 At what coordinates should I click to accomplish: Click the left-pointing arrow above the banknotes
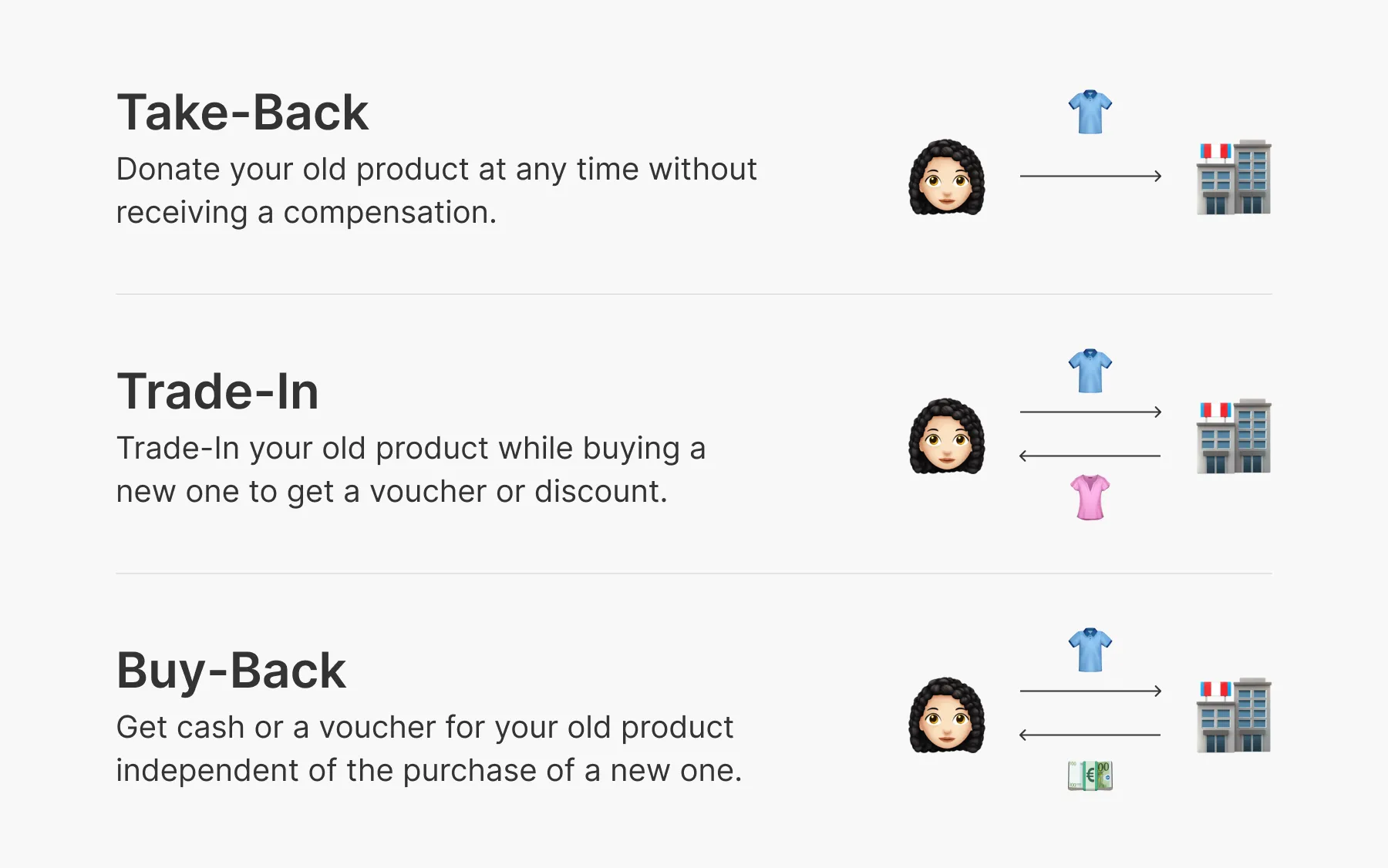pyautogui.click(x=1090, y=735)
